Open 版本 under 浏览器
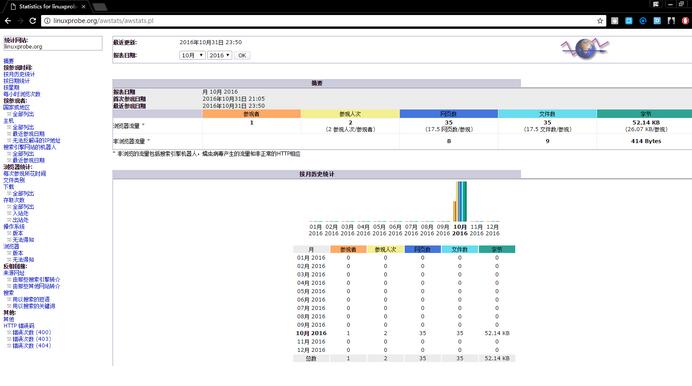This screenshot has height=386, width=692. point(18,253)
